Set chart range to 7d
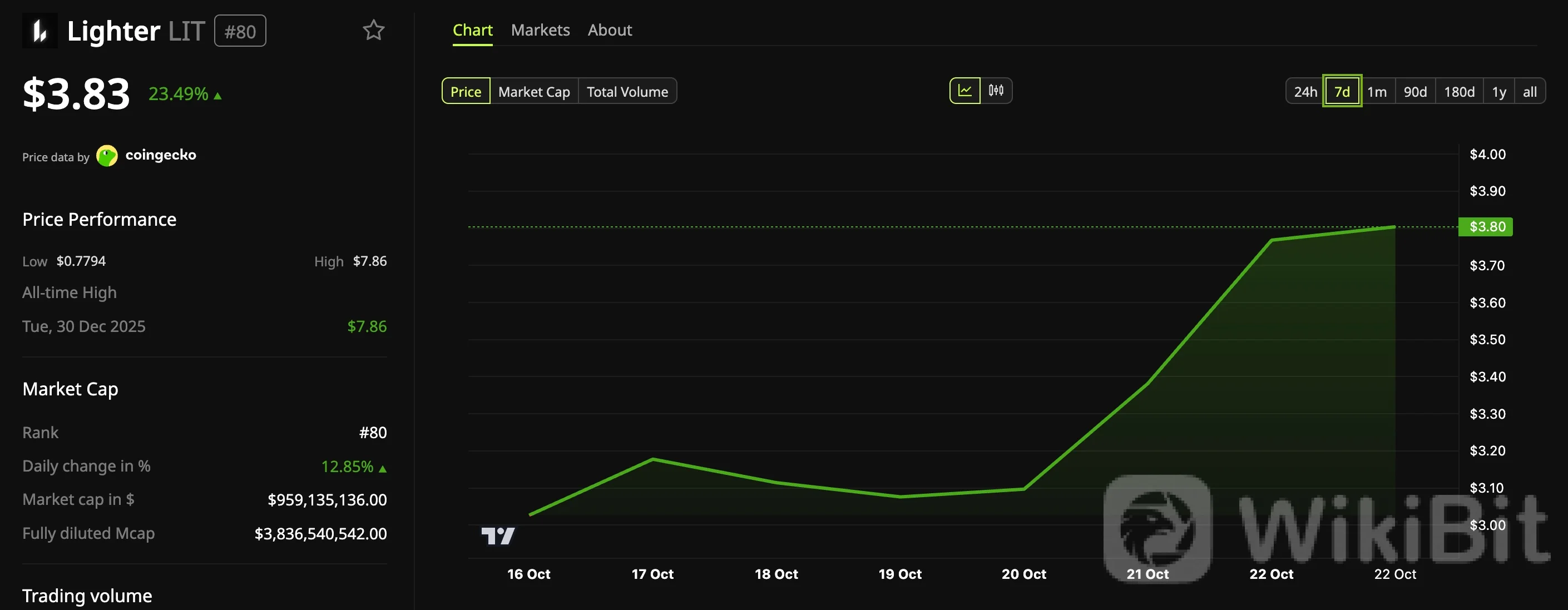 click(x=1342, y=91)
